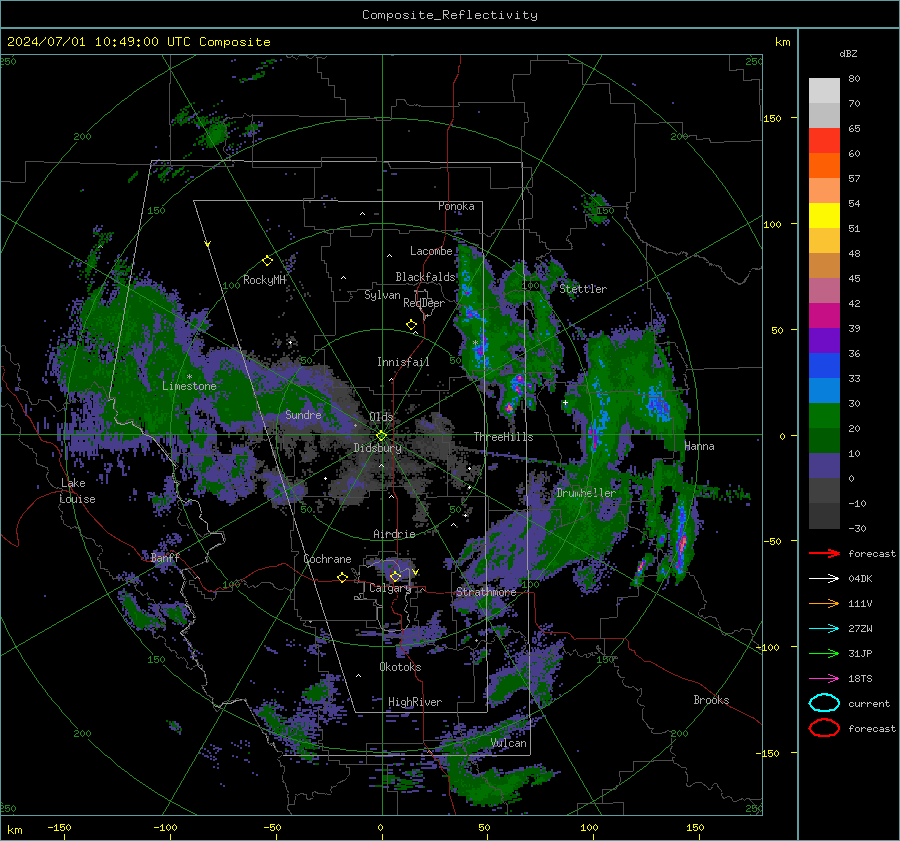Click the purple swatch between 39 and 36
The width and height of the screenshot is (900, 841).
pos(824,340)
